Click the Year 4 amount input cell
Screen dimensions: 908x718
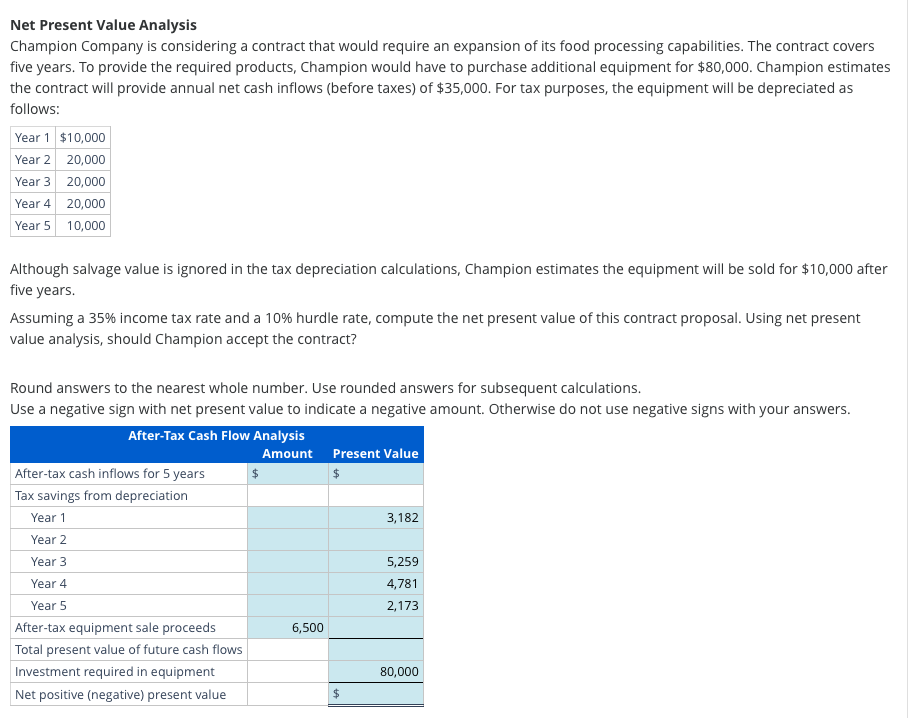(x=288, y=583)
